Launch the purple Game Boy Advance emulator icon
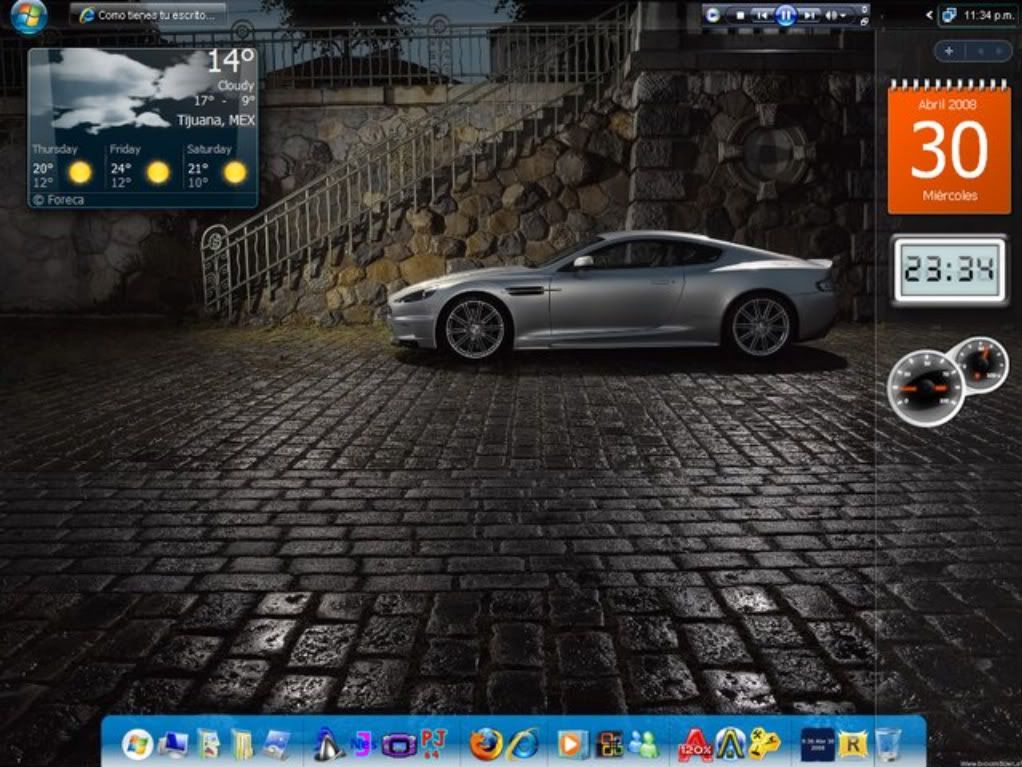1022x767 pixels. [x=399, y=745]
